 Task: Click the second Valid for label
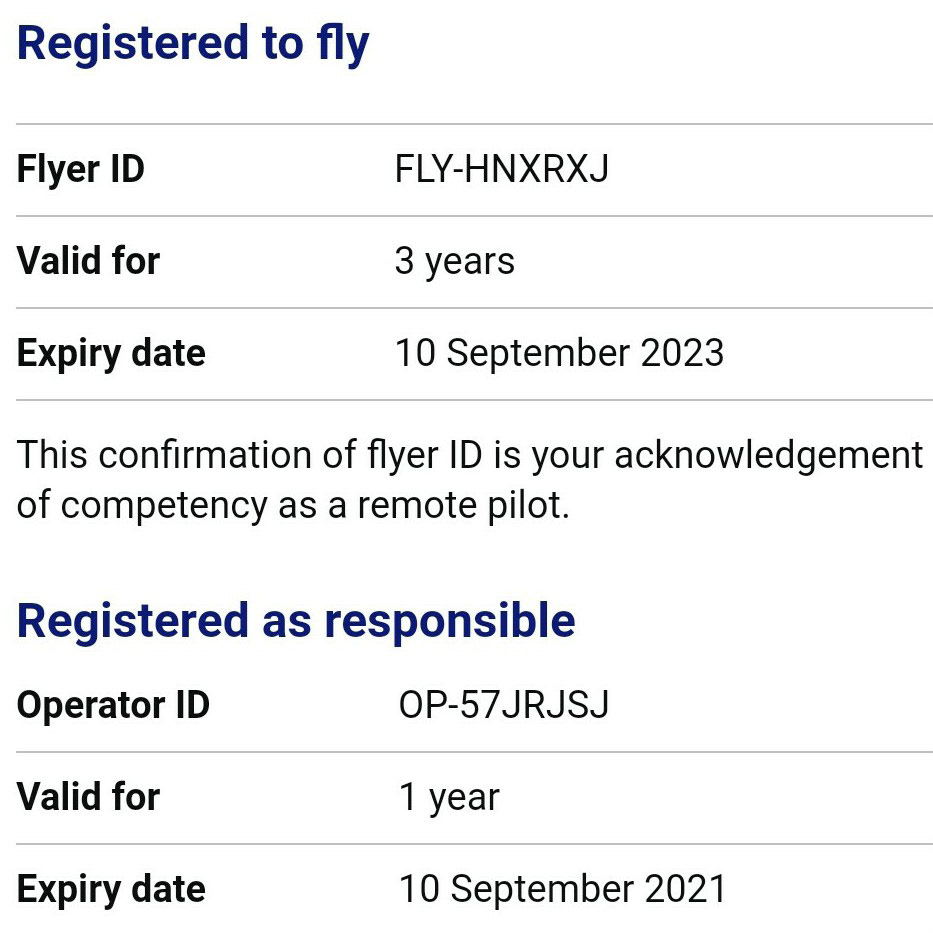tap(88, 797)
